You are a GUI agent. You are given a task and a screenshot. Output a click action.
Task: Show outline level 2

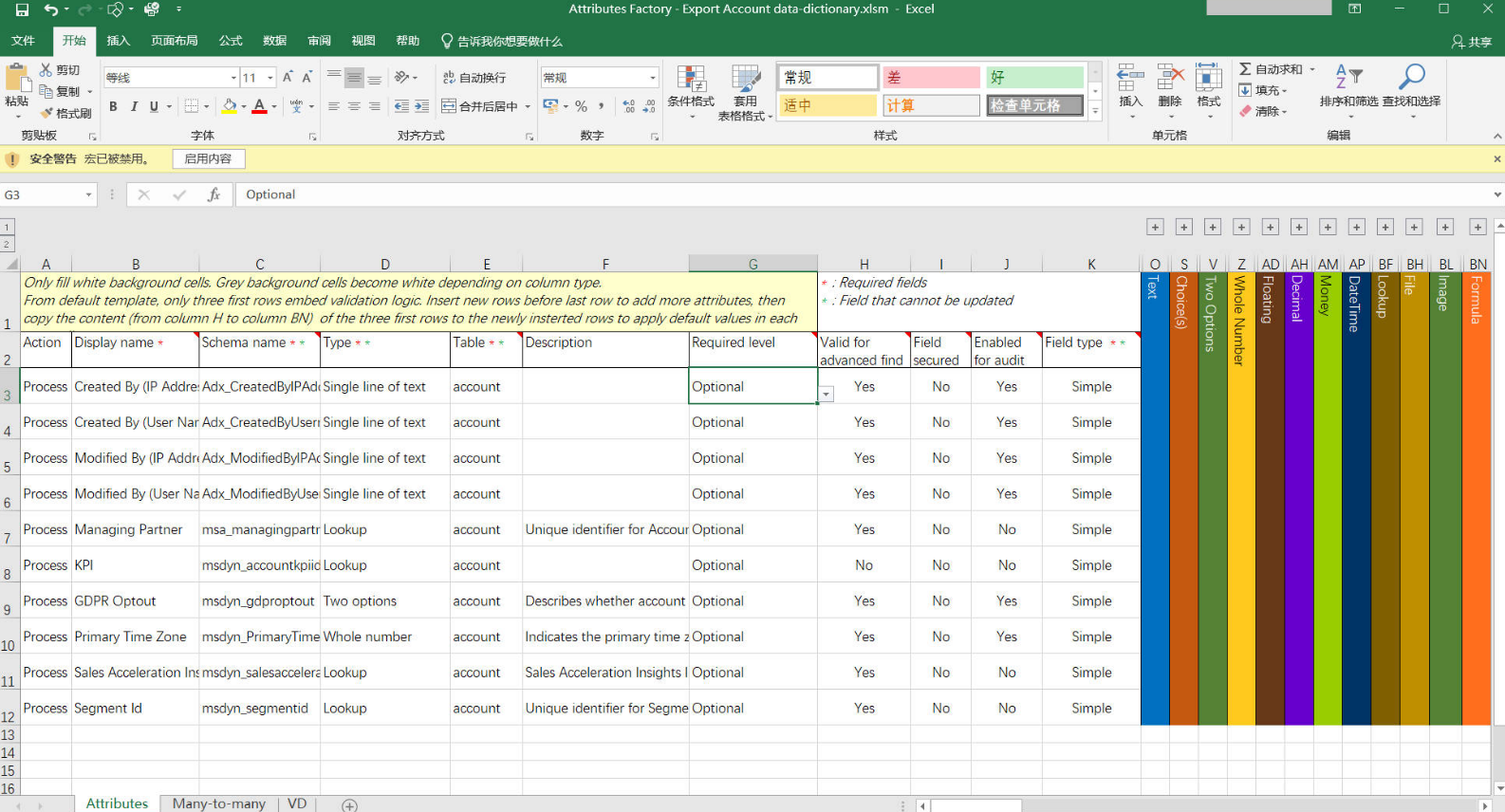tap(8, 245)
